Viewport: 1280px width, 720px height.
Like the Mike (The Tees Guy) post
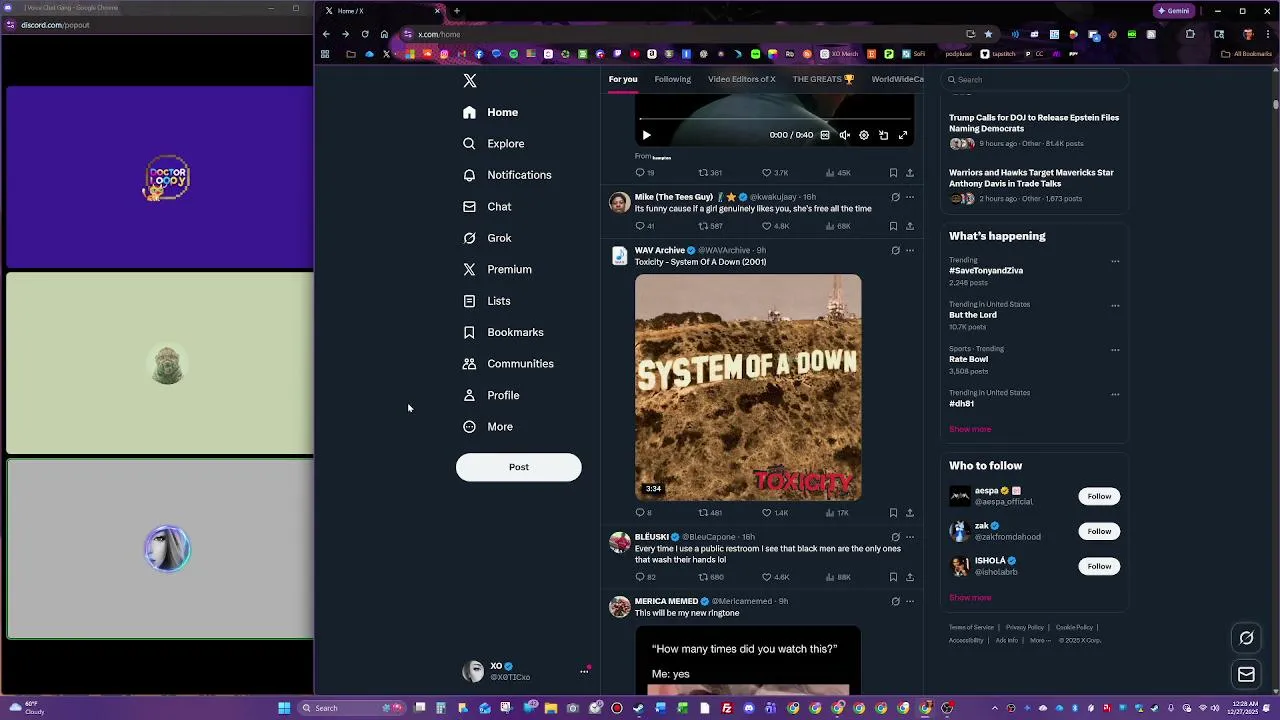click(776, 226)
